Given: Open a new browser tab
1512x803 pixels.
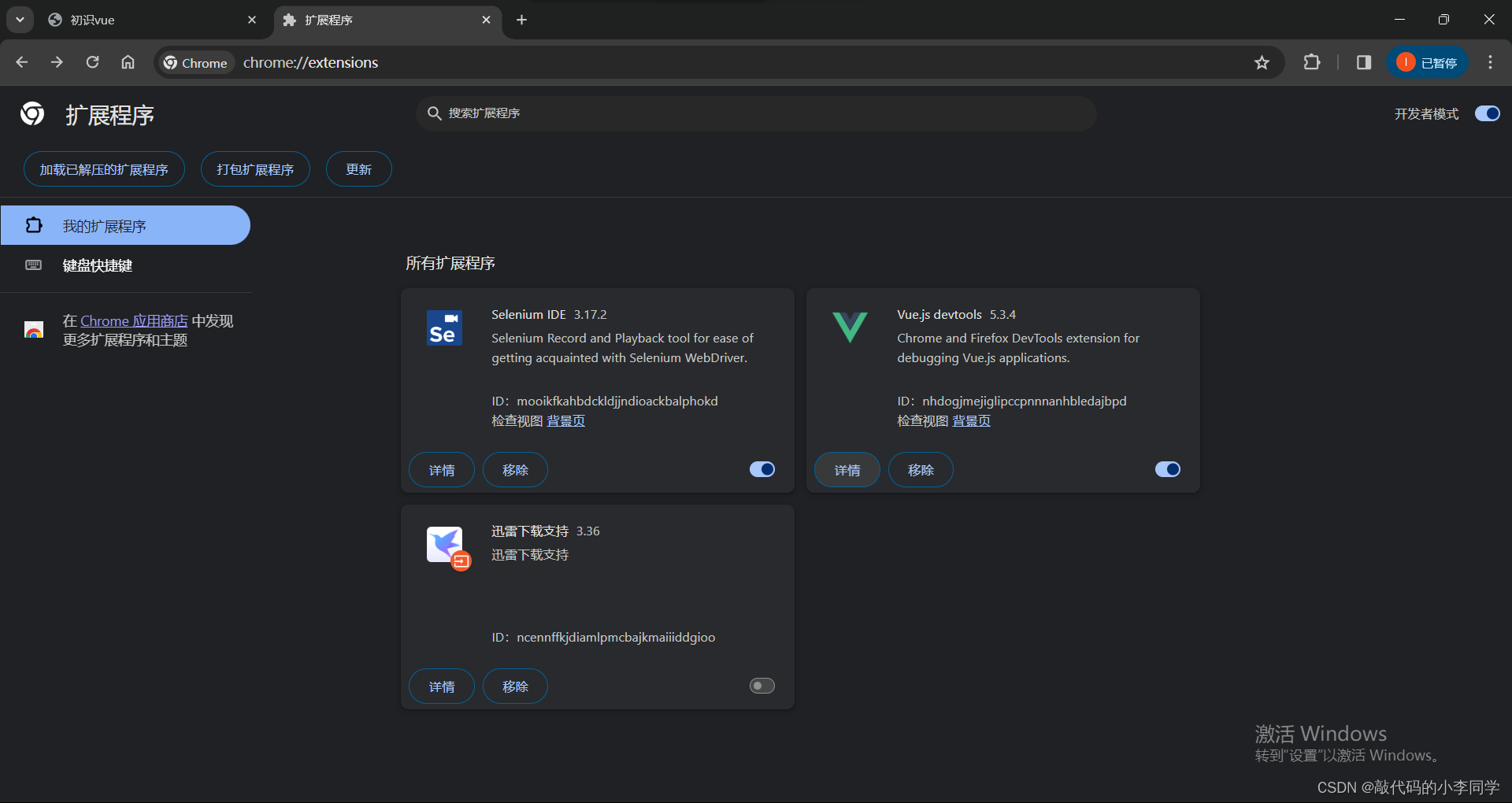Looking at the screenshot, I should (521, 20).
